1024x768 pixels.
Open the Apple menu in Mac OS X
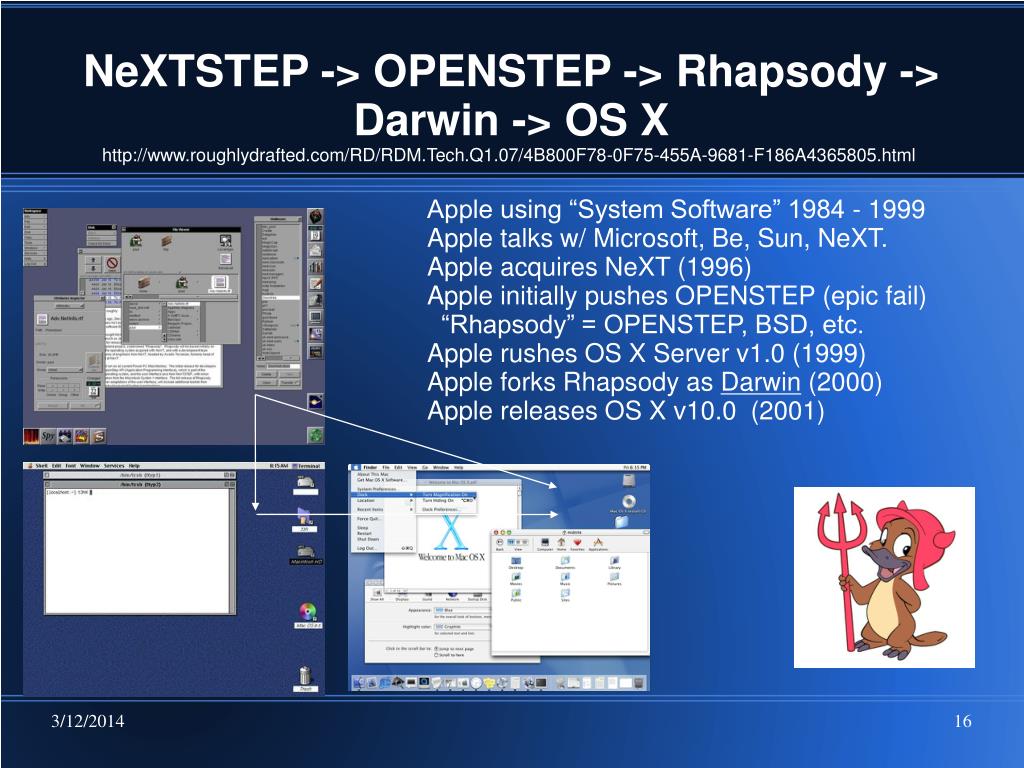click(356, 468)
